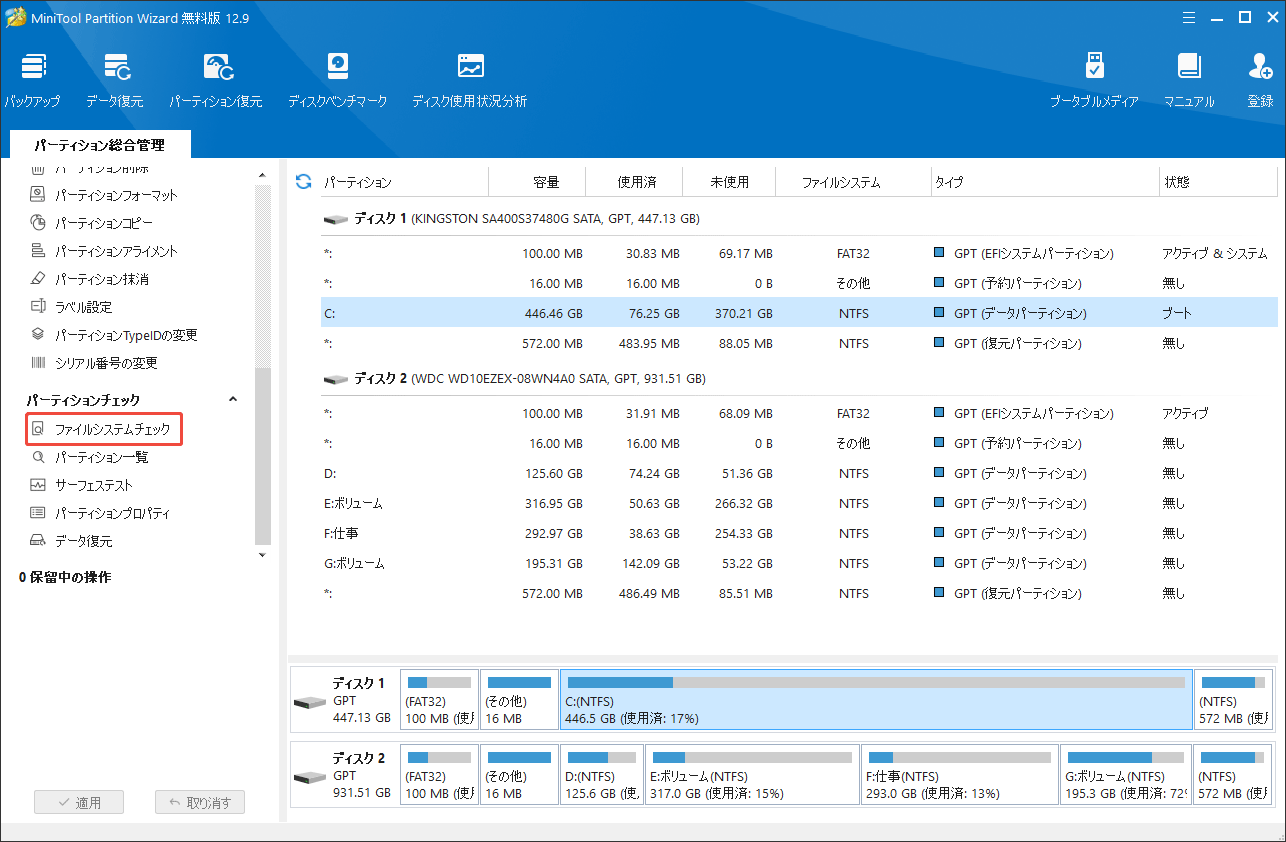Click データ復元 in the sidebar
The image size is (1286, 842).
[71, 541]
